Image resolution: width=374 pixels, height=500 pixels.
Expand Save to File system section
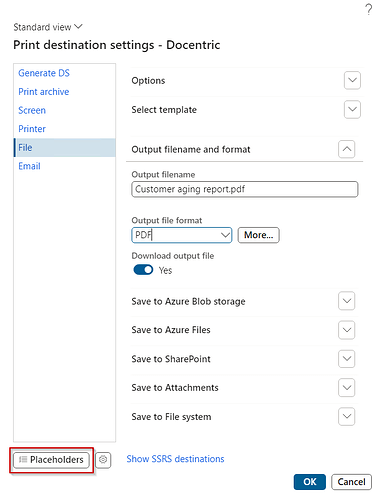pyautogui.click(x=347, y=417)
